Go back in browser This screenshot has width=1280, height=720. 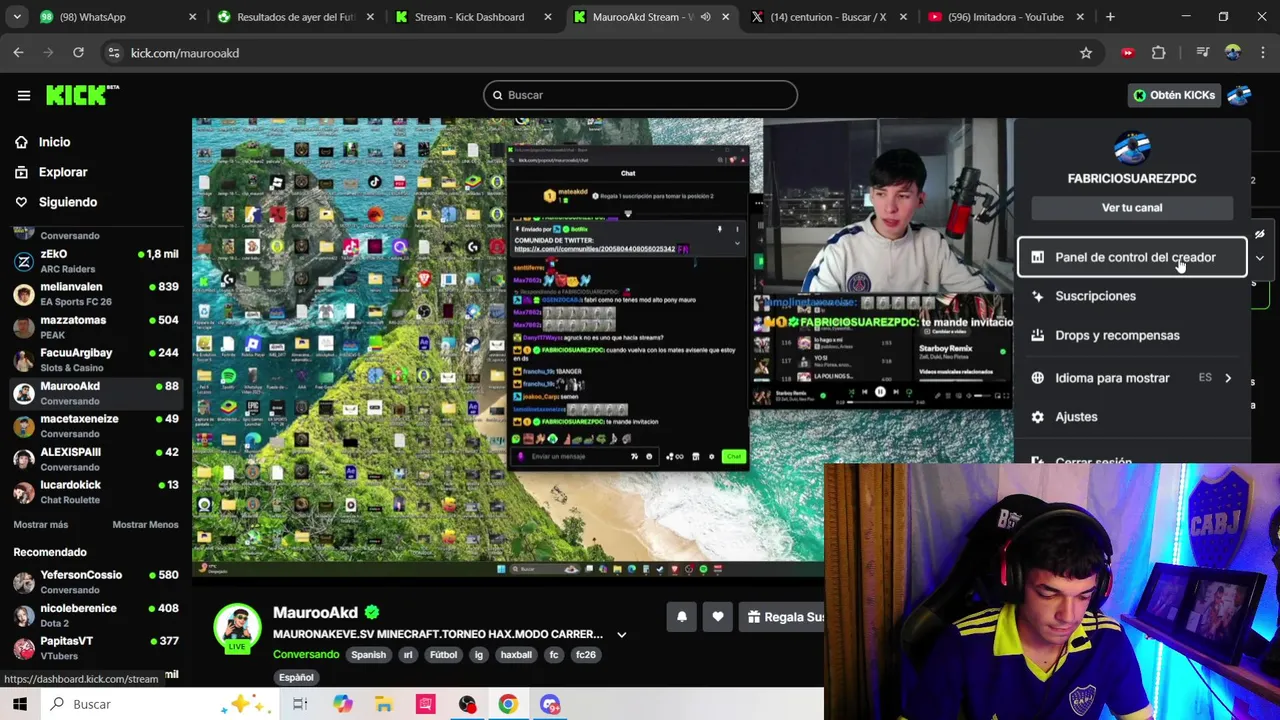click(19, 53)
